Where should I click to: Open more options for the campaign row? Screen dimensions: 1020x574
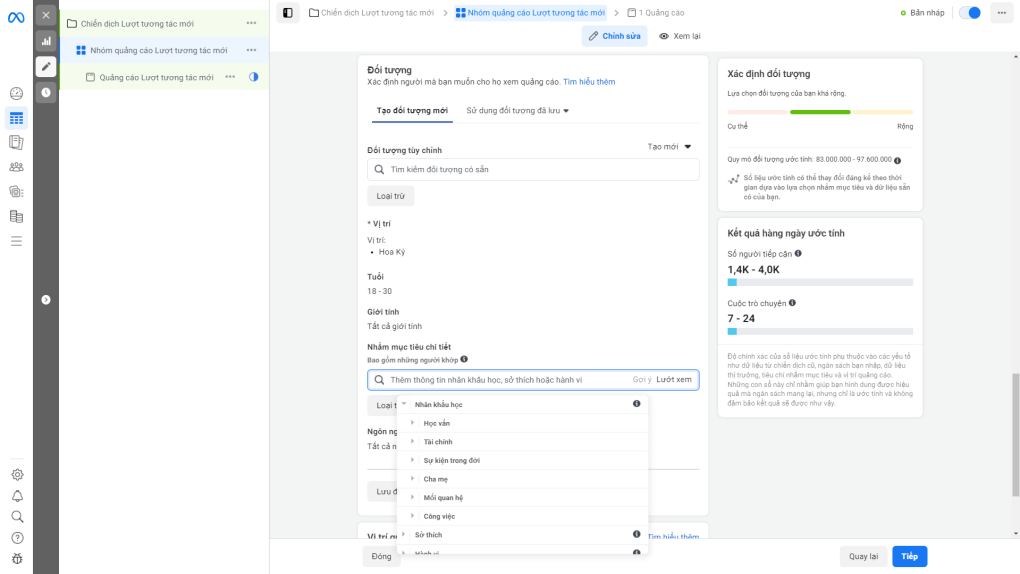tap(251, 23)
